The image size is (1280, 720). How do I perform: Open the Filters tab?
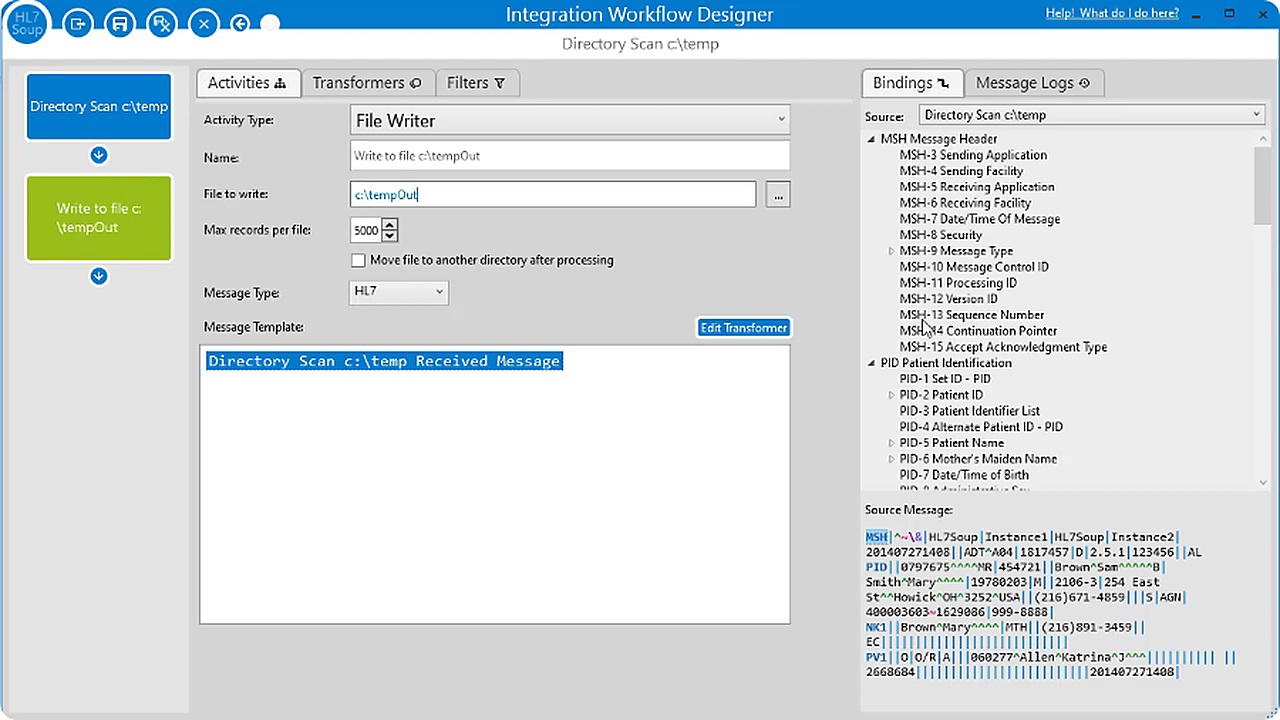pos(476,83)
